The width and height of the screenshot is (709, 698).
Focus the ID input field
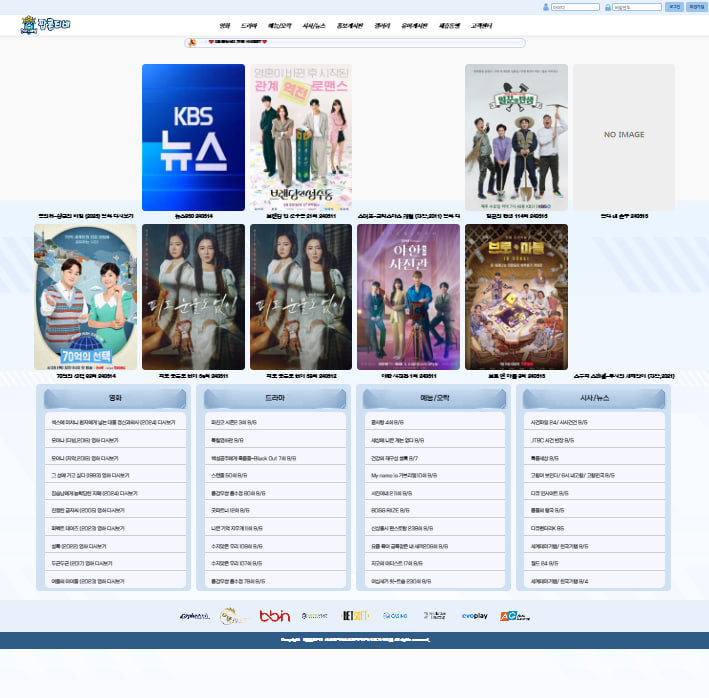point(575,7)
